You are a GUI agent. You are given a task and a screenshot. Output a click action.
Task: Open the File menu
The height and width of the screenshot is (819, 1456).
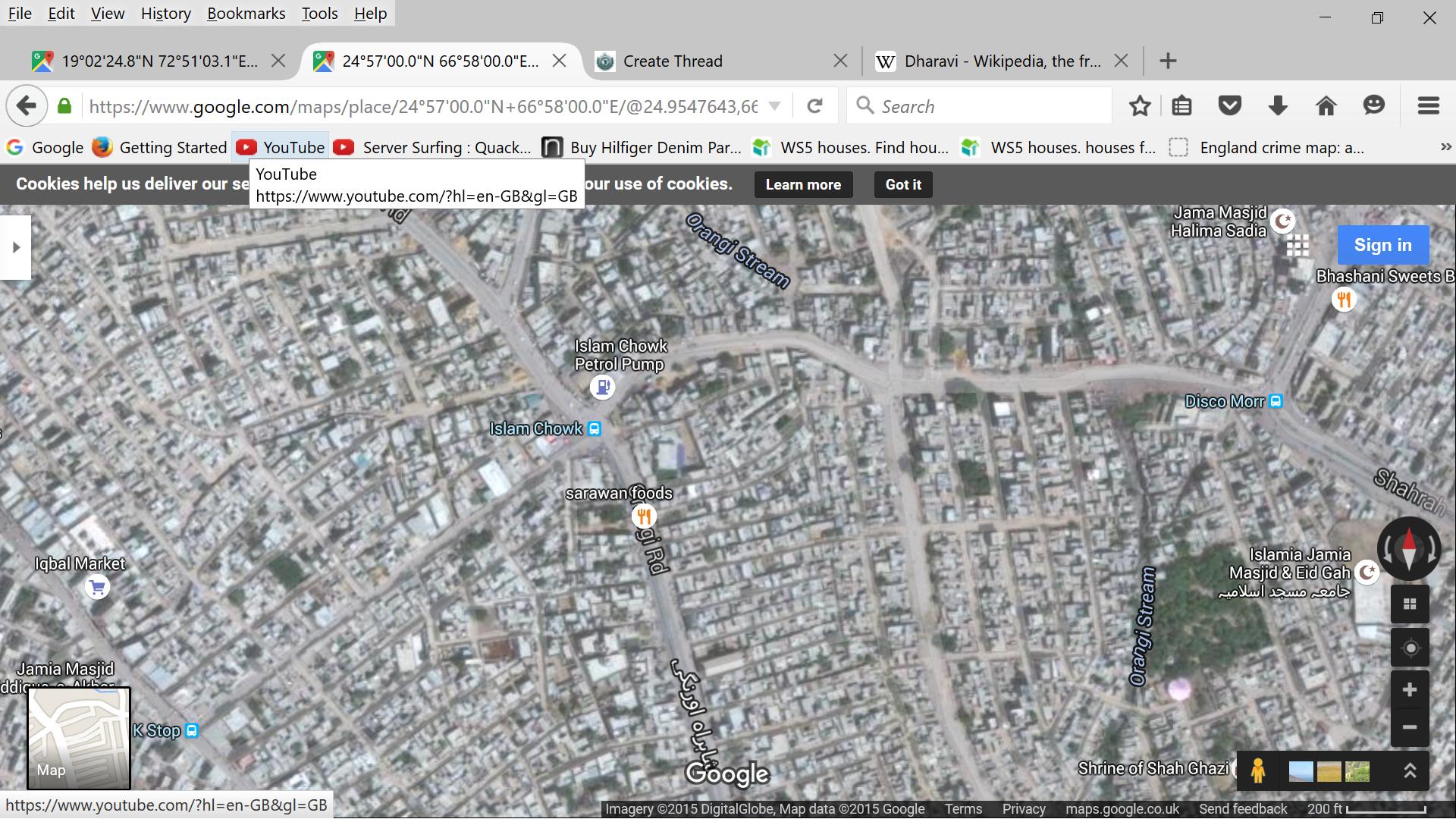(x=20, y=14)
